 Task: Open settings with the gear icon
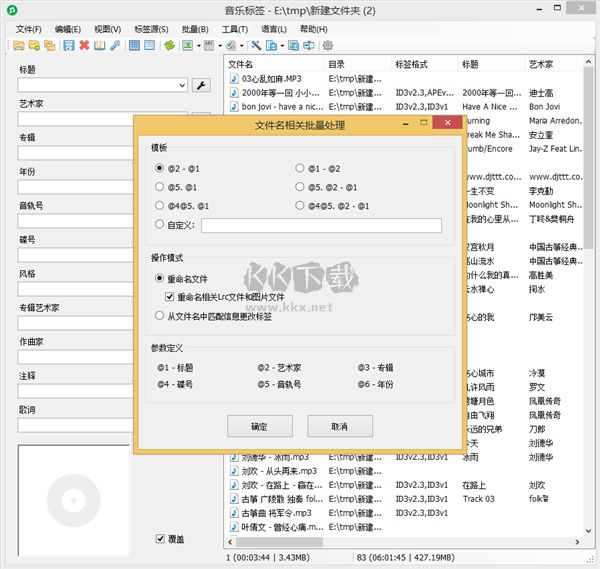click(x=328, y=46)
